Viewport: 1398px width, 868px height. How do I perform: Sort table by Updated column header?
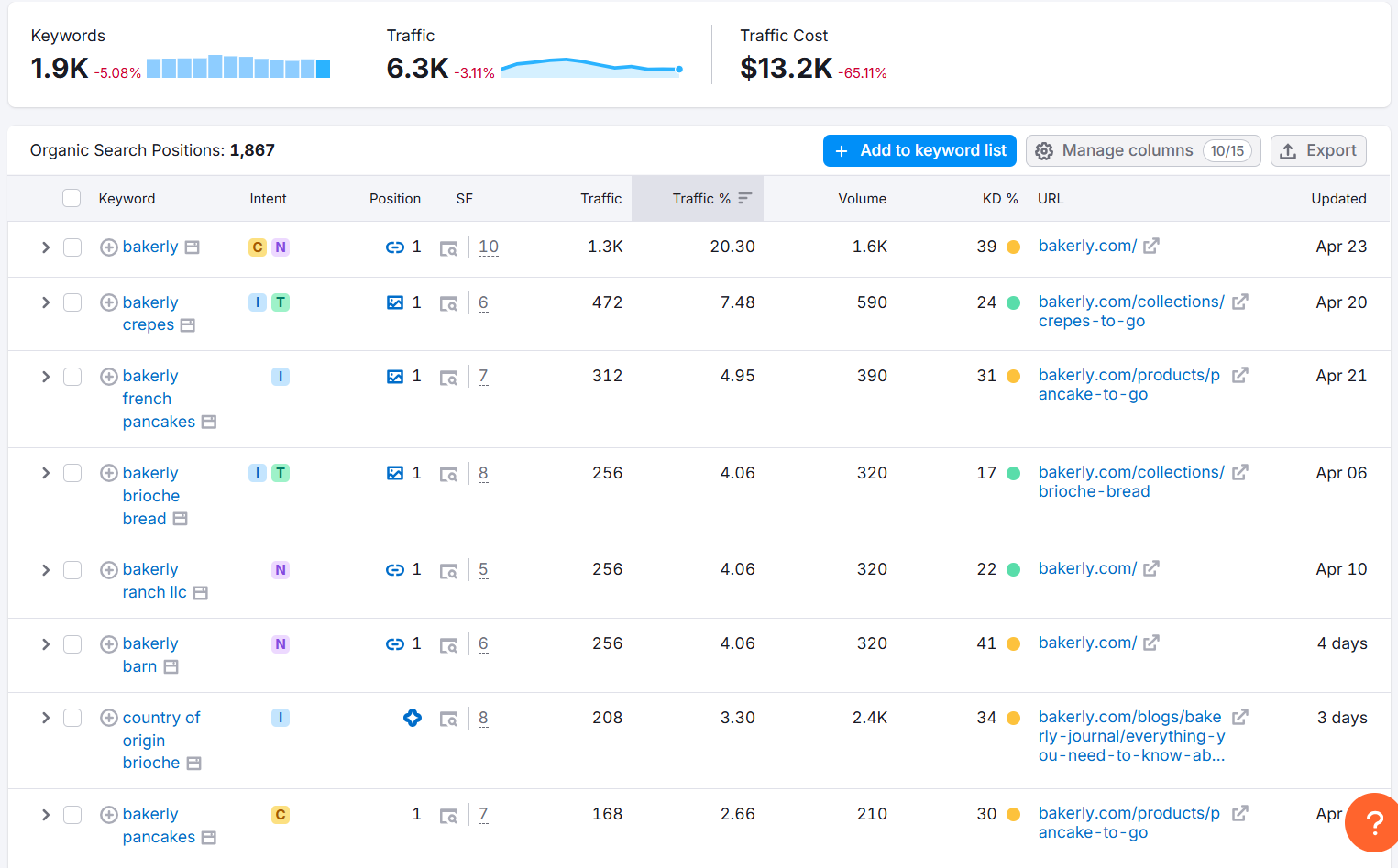(1338, 198)
